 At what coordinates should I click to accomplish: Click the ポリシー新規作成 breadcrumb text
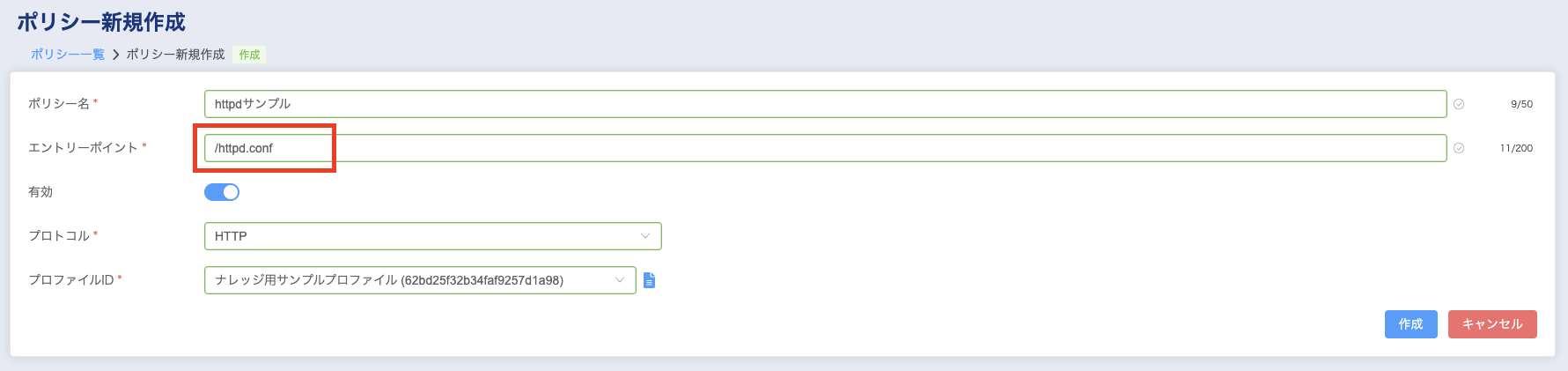tap(175, 55)
